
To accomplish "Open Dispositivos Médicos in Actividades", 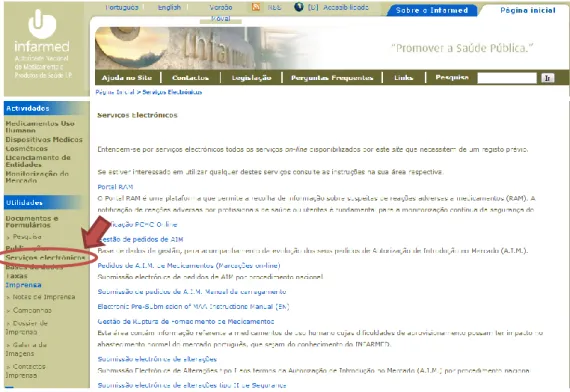I will pyautogui.click(x=44, y=140).
